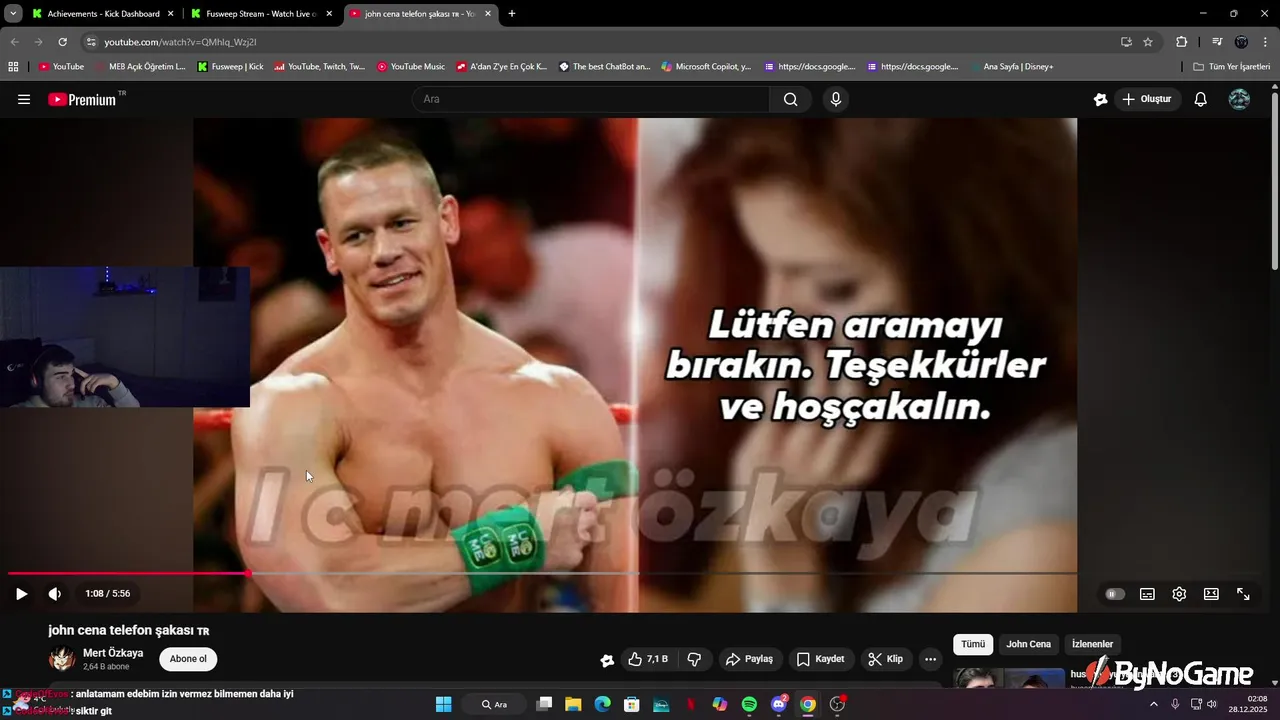Click the Oluştur create button
Image resolution: width=1280 pixels, height=720 pixels.
pos(1148,99)
